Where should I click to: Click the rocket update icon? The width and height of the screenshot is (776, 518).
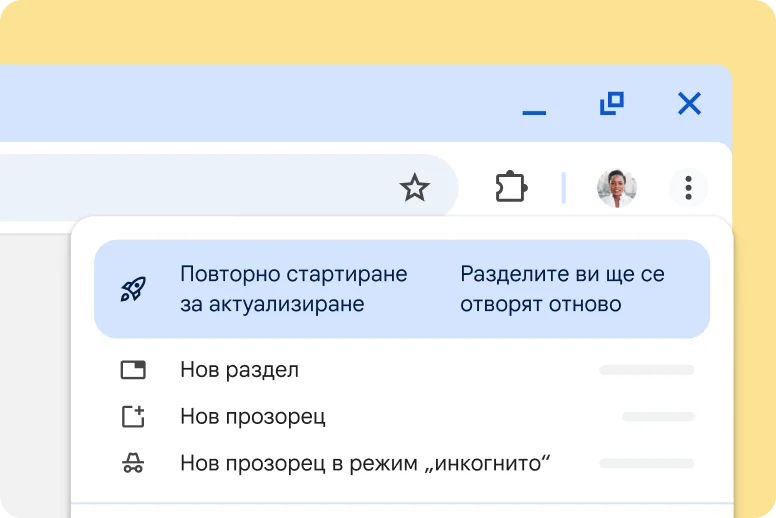(133, 289)
